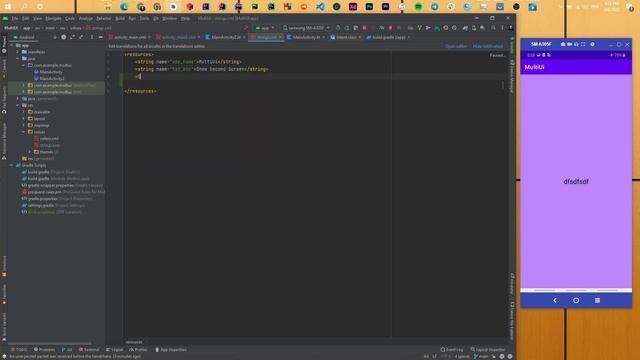The image size is (640, 360).
Task: Close the strings.xml editor tab
Action: pyautogui.click(x=280, y=37)
